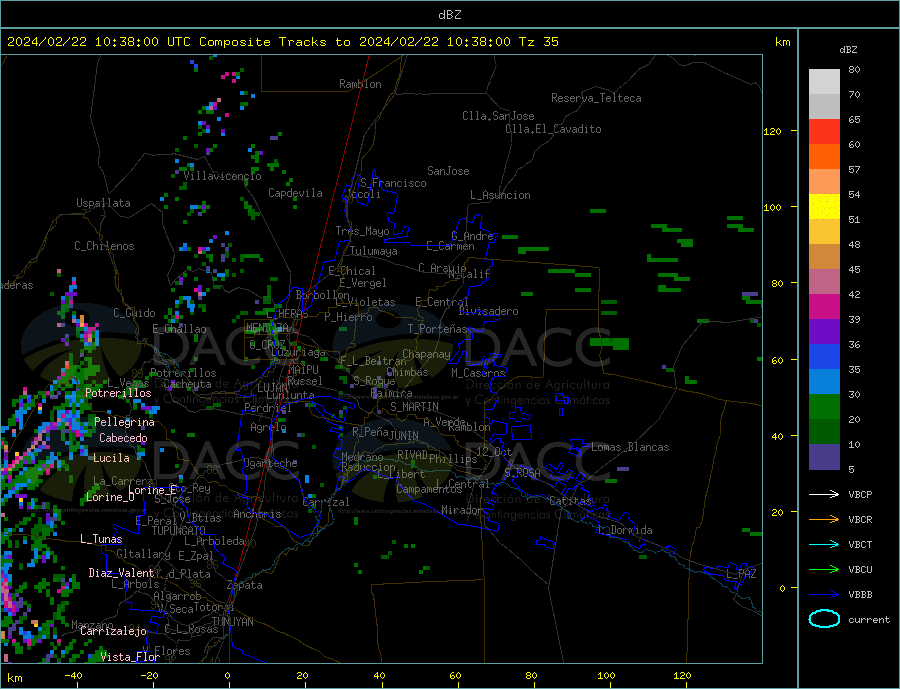Click the Divisadero map label
Viewport: 900px width, 689px height.
[488, 311]
